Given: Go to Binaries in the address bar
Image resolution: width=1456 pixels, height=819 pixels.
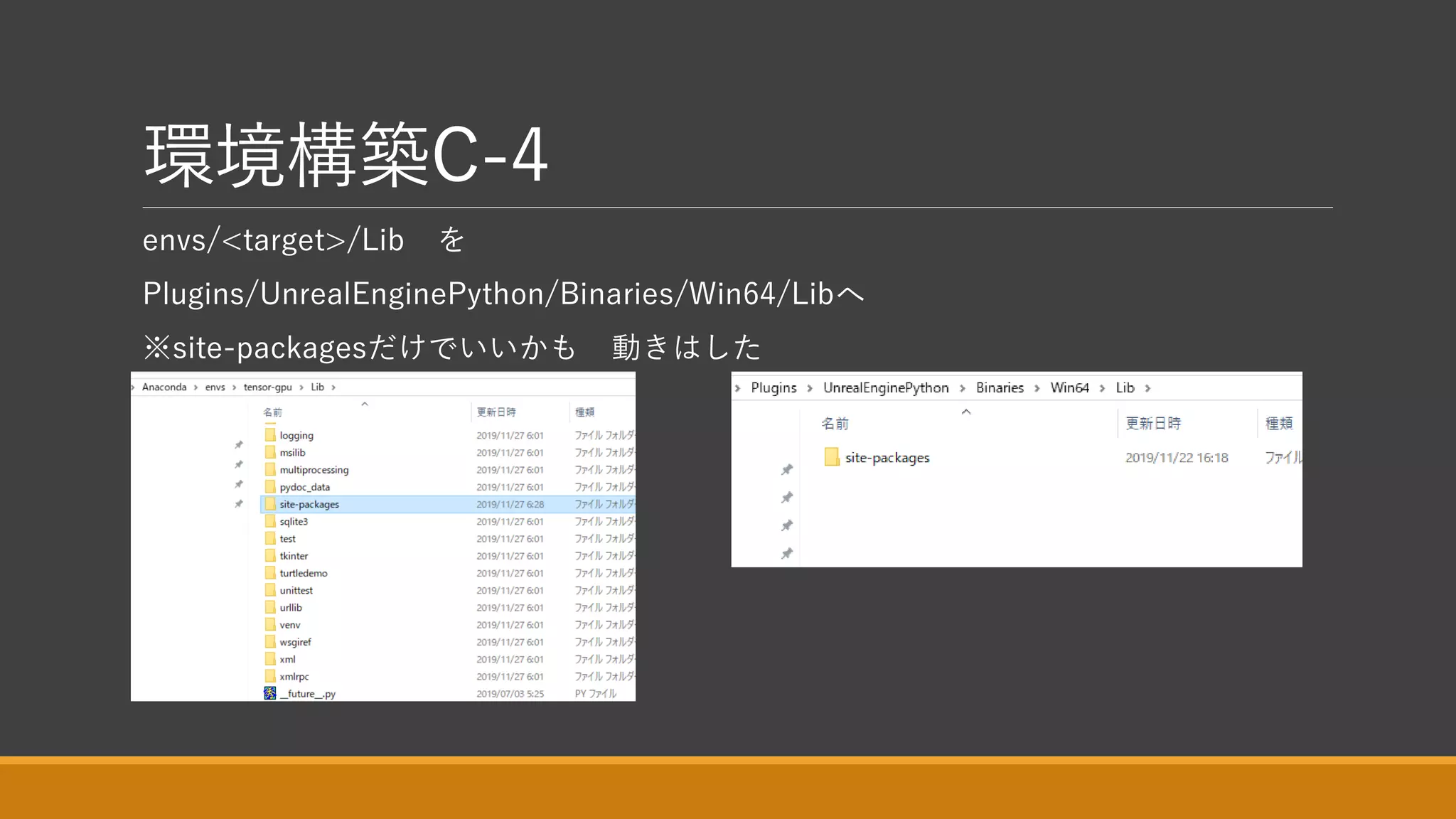Looking at the screenshot, I should point(1000,387).
